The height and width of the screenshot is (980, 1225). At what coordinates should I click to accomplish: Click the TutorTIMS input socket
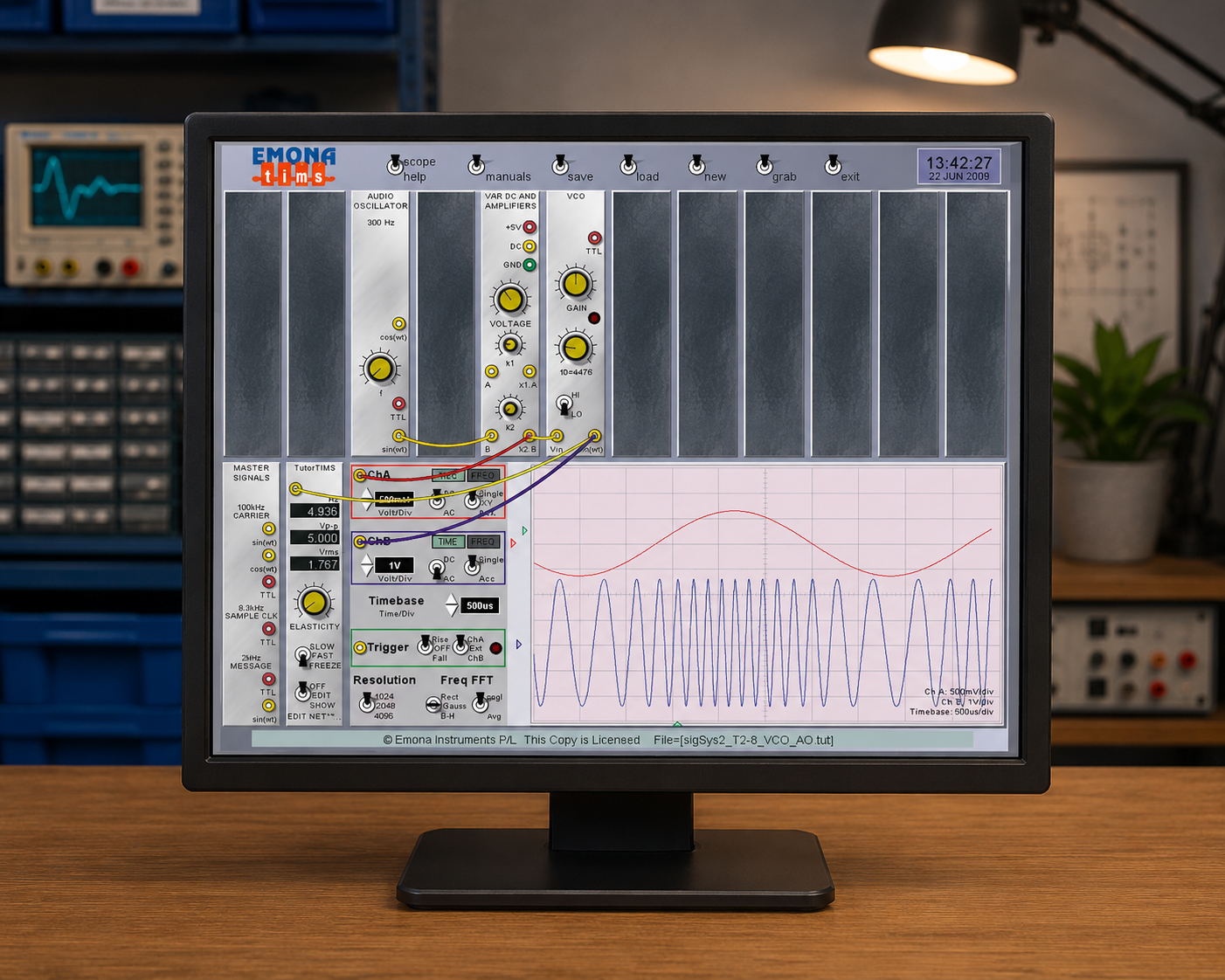point(295,489)
